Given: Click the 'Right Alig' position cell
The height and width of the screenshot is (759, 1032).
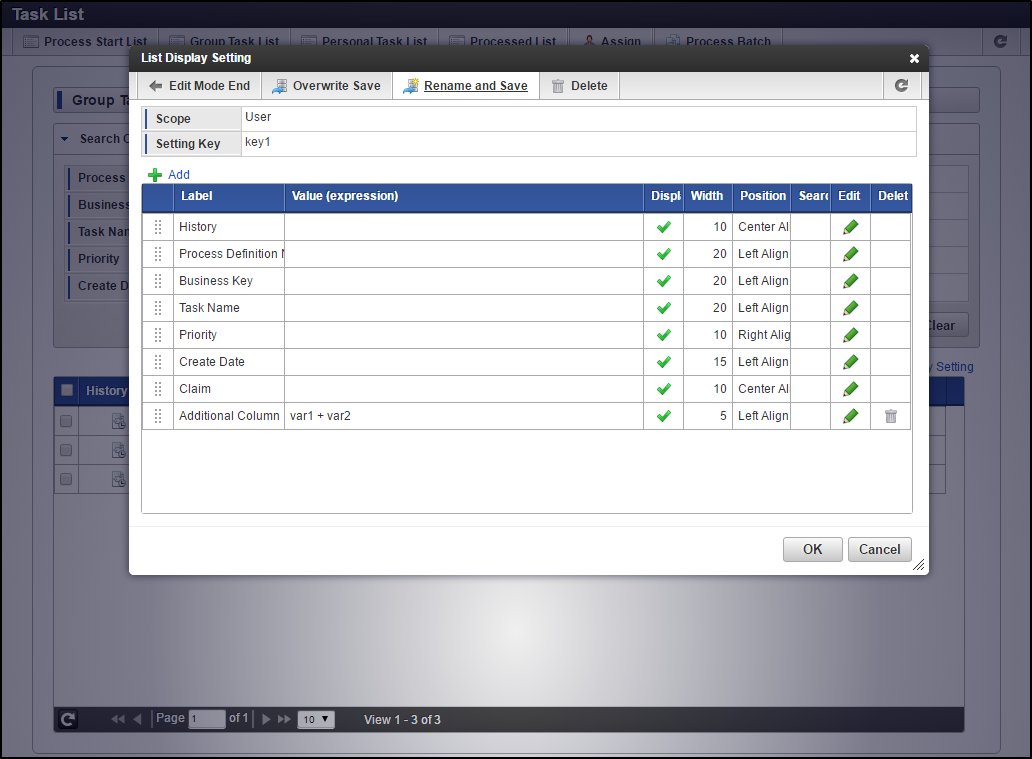Looking at the screenshot, I should tap(761, 335).
